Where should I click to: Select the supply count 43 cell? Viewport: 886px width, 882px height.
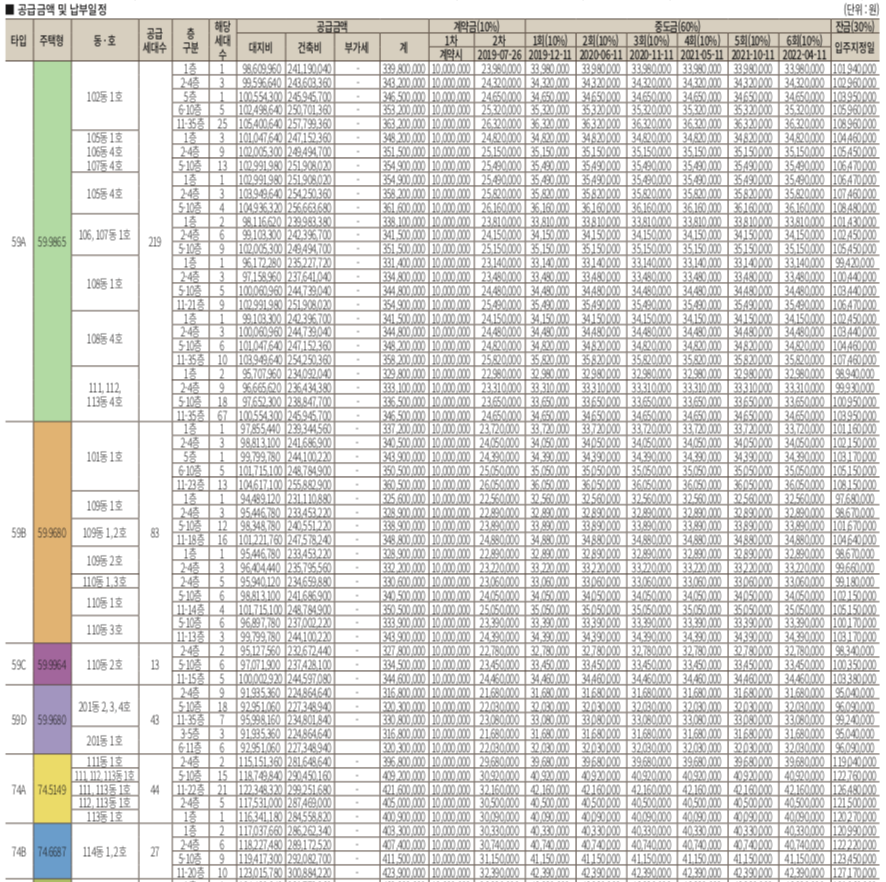point(155,719)
